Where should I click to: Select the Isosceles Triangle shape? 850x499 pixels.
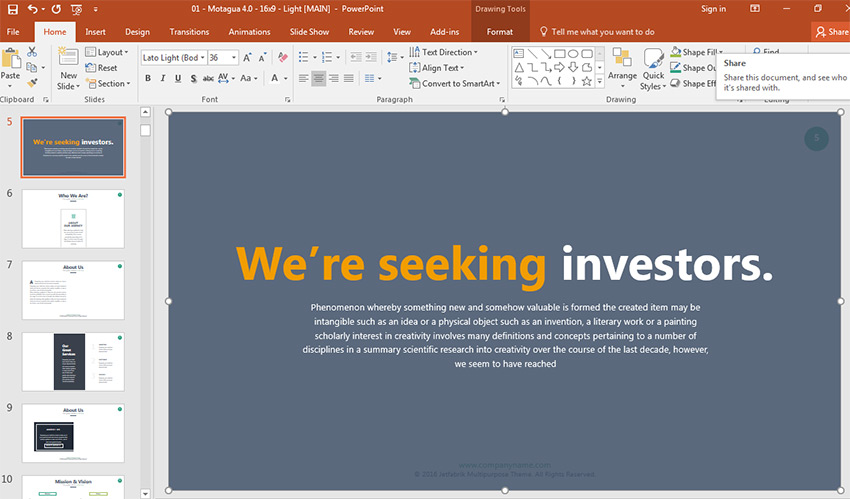(x=519, y=68)
